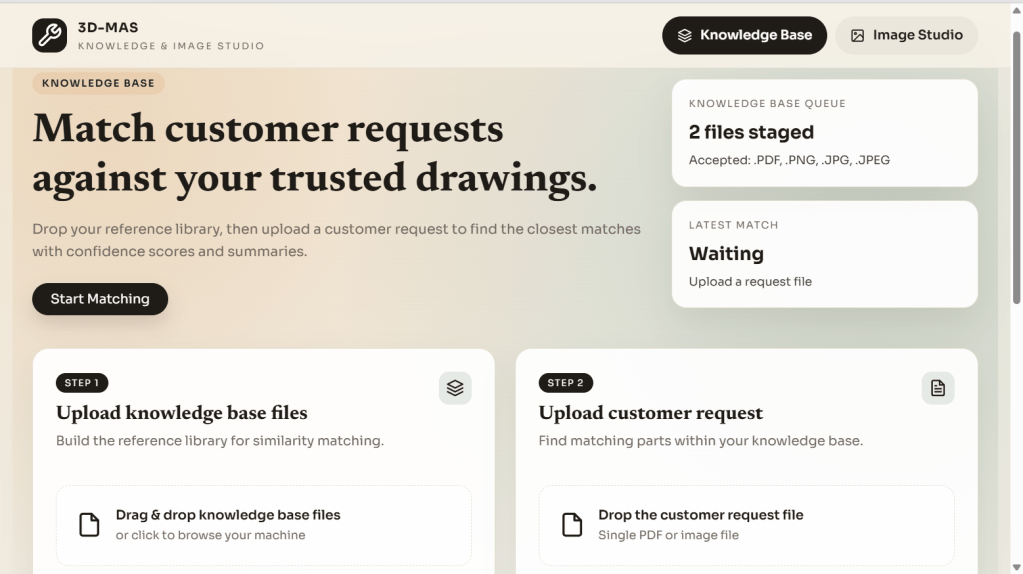1023x574 pixels.
Task: Click the Drop the customer request file area
Action: coord(746,525)
